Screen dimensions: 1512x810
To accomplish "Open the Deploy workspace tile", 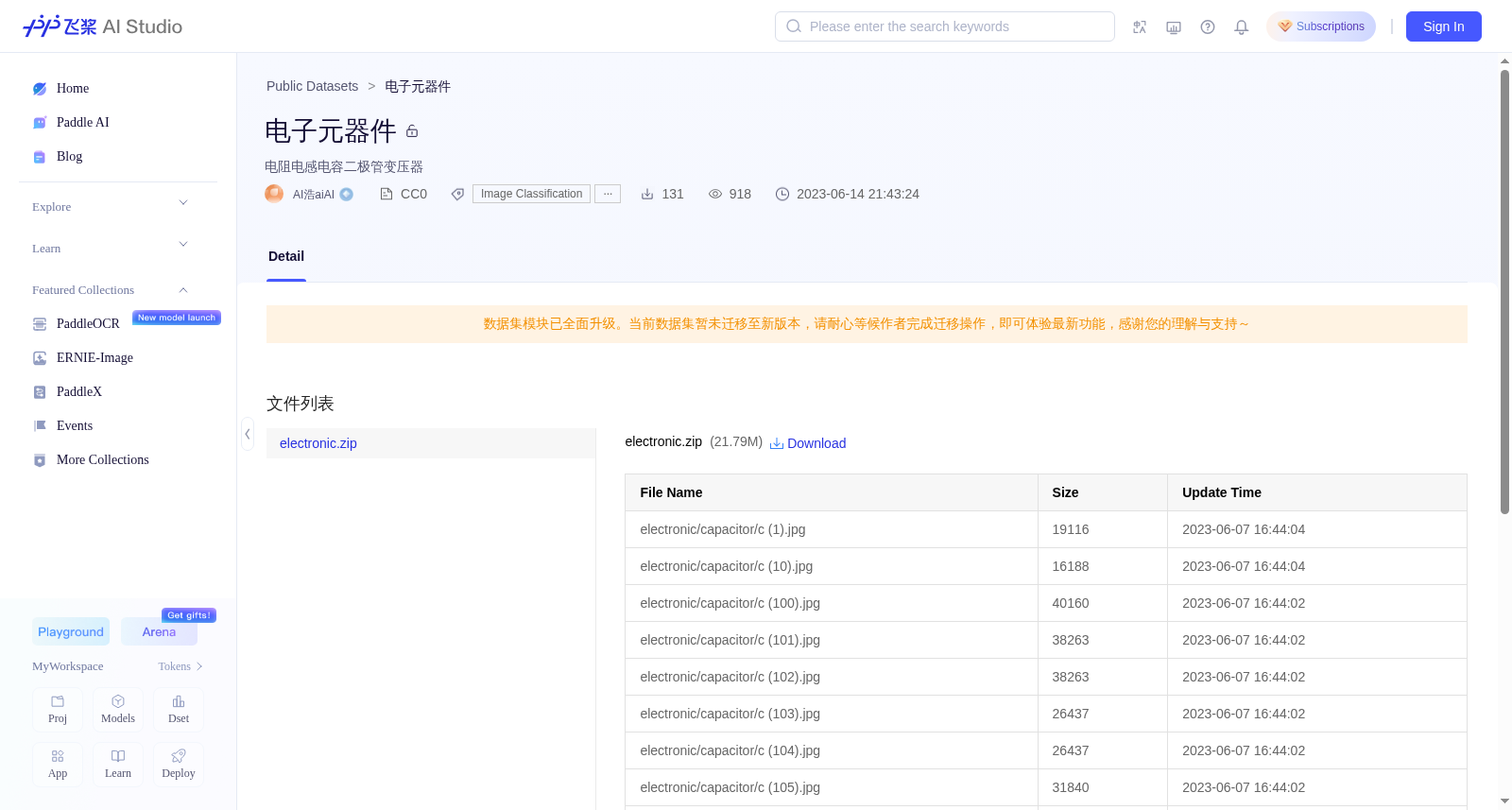I will (179, 765).
